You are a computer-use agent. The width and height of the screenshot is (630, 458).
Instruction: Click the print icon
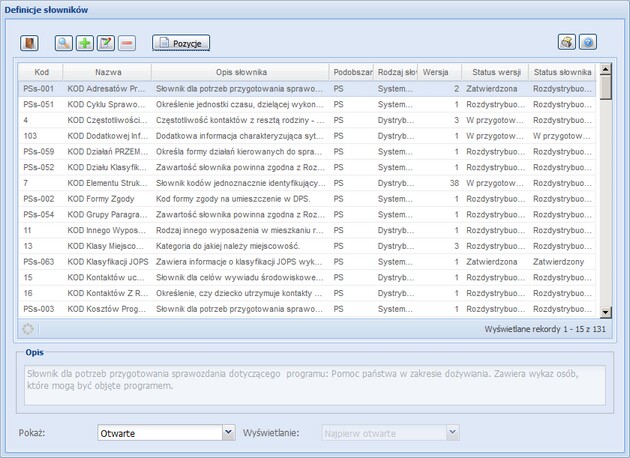[567, 43]
